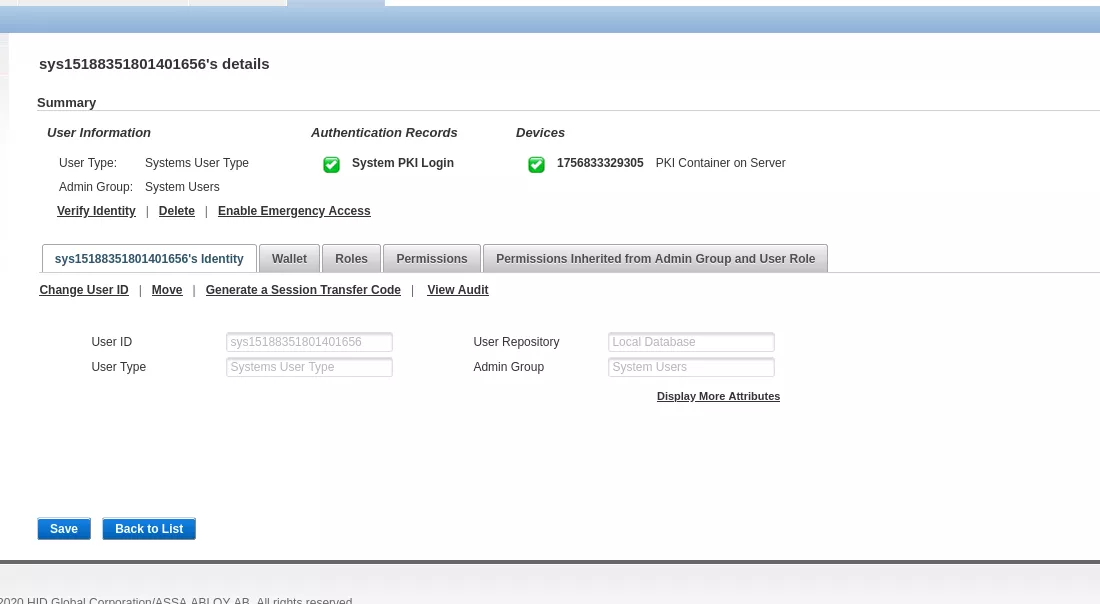Viewport: 1100px width, 604px height.
Task: Click the User ID text field
Action: [x=309, y=342]
